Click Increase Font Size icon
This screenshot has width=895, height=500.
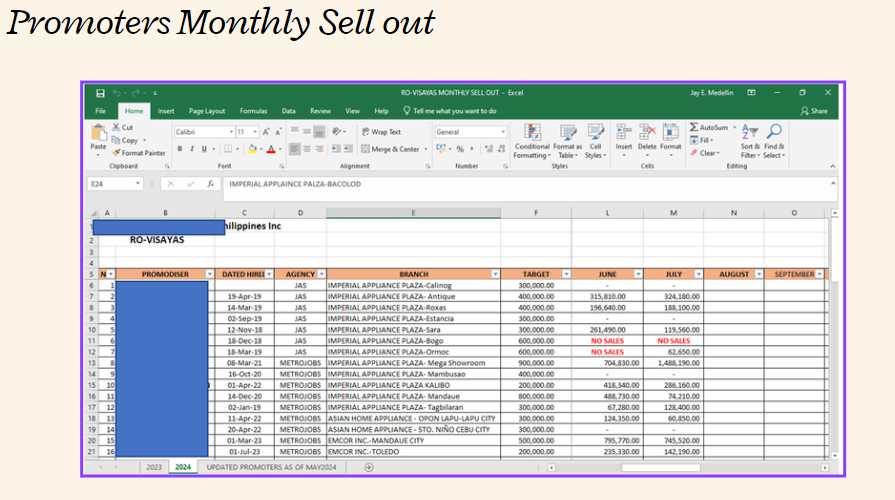[266, 132]
